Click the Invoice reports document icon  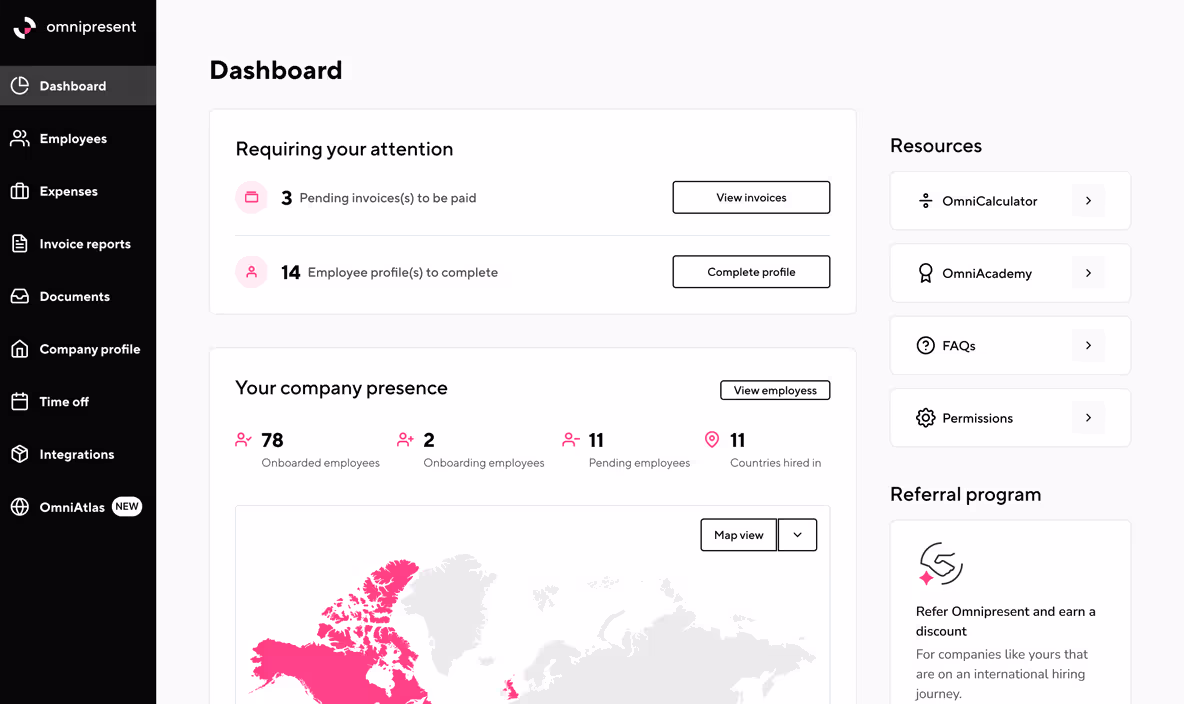click(x=20, y=244)
